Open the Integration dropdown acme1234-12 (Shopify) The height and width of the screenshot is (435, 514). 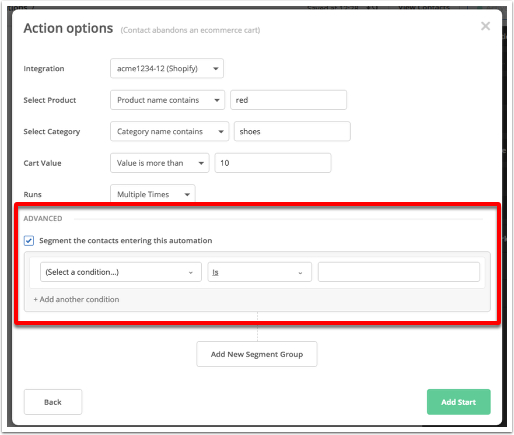point(167,68)
